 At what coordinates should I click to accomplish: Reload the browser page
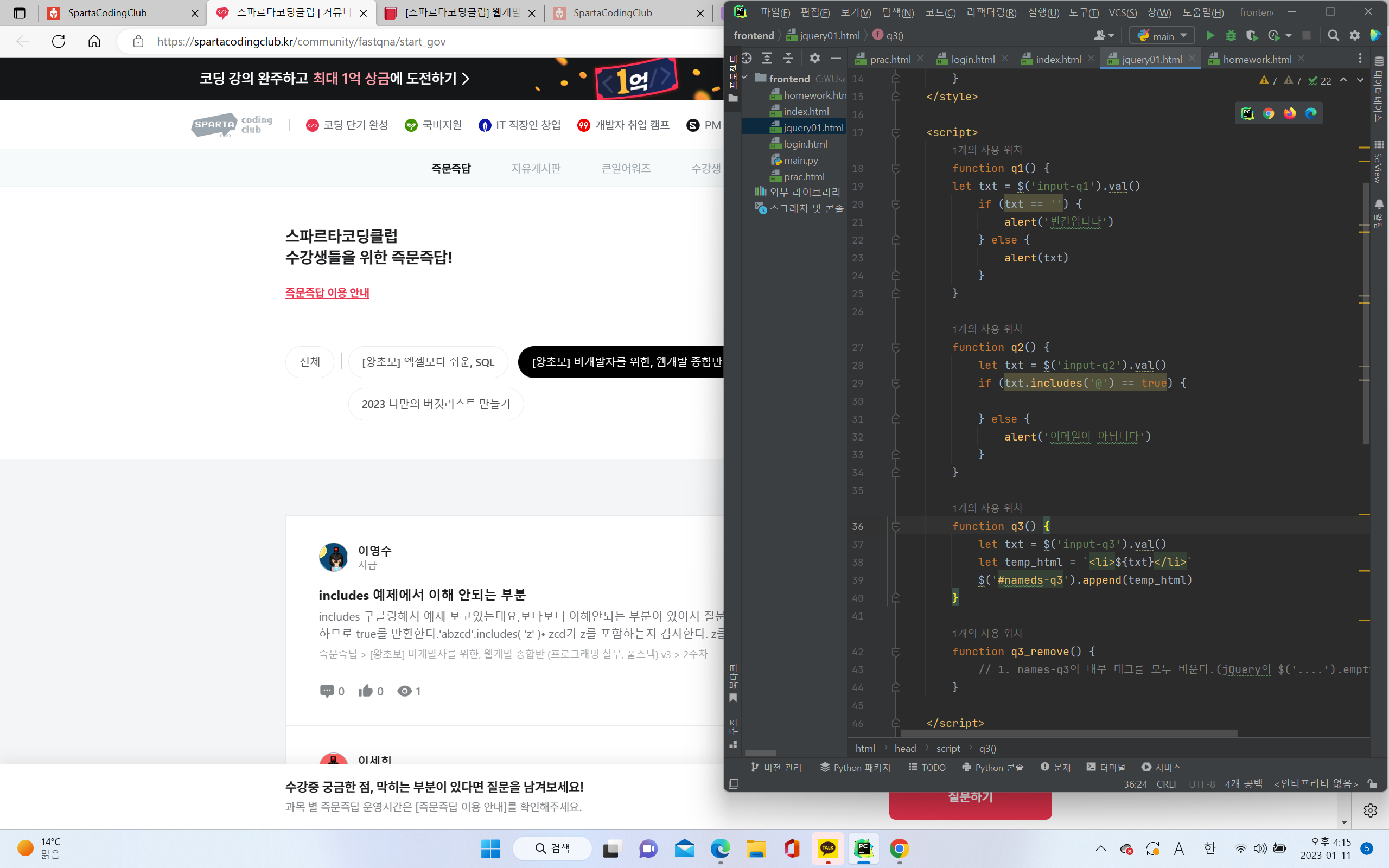click(59, 41)
